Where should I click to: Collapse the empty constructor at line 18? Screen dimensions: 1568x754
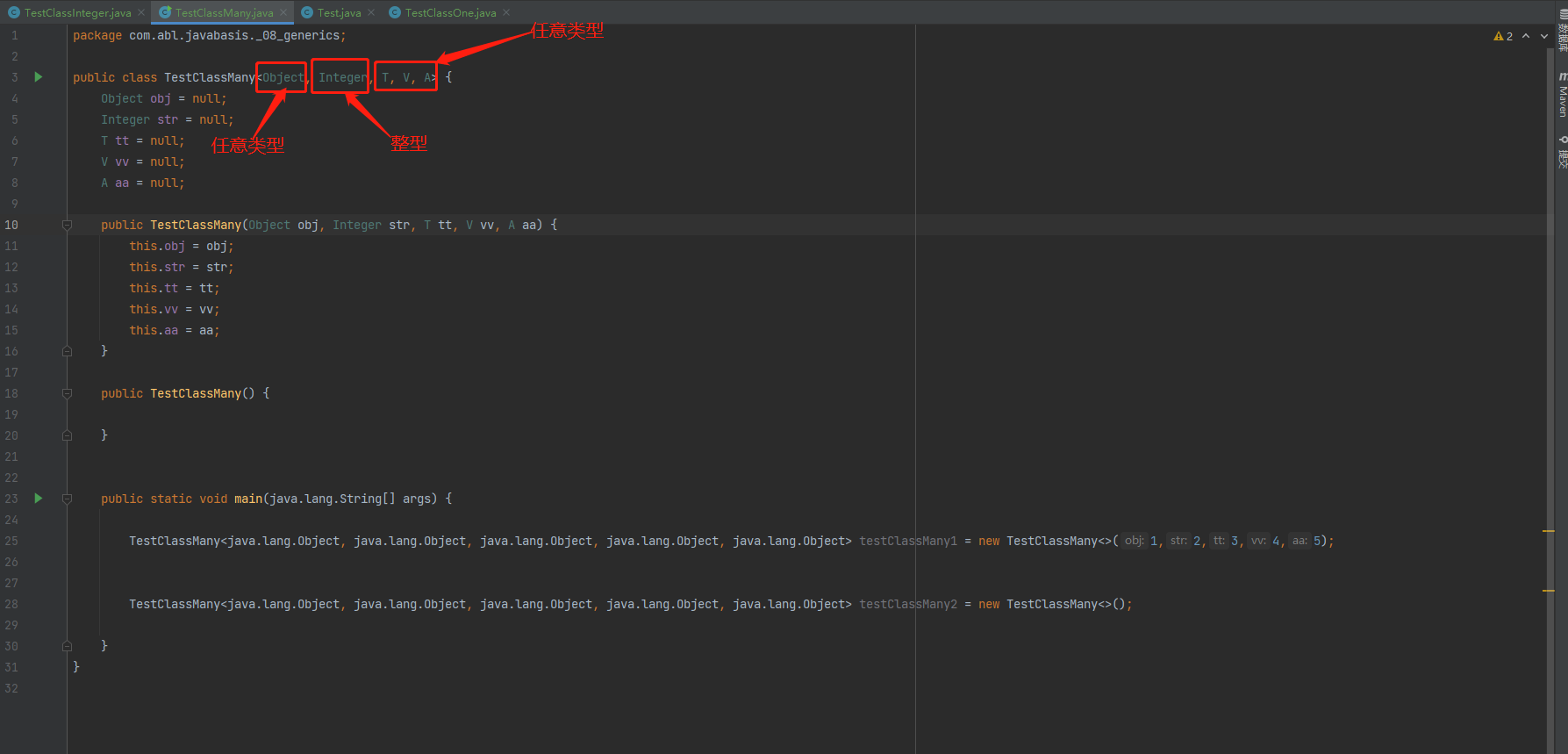[67, 393]
